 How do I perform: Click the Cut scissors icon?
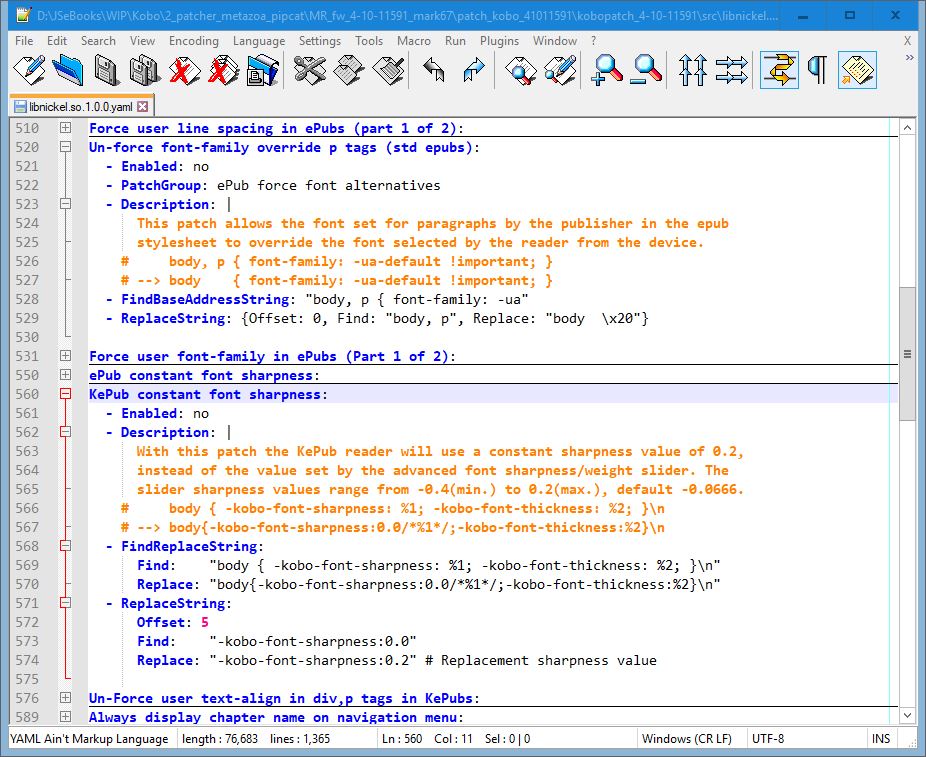pyautogui.click(x=311, y=70)
